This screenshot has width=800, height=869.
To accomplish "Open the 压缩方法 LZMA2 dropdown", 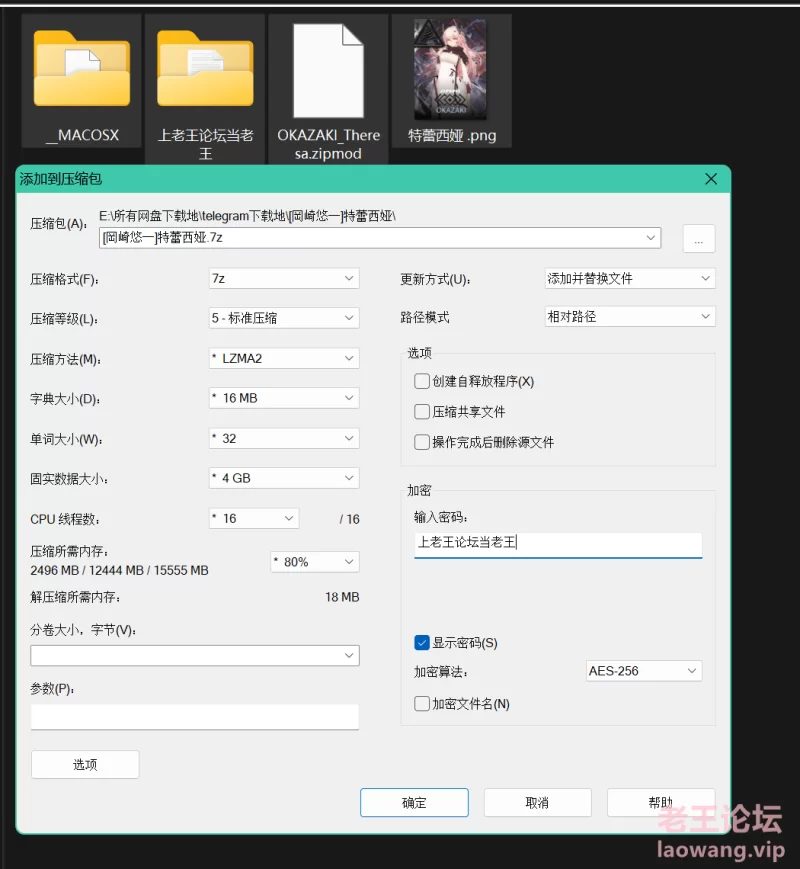I will (x=284, y=359).
